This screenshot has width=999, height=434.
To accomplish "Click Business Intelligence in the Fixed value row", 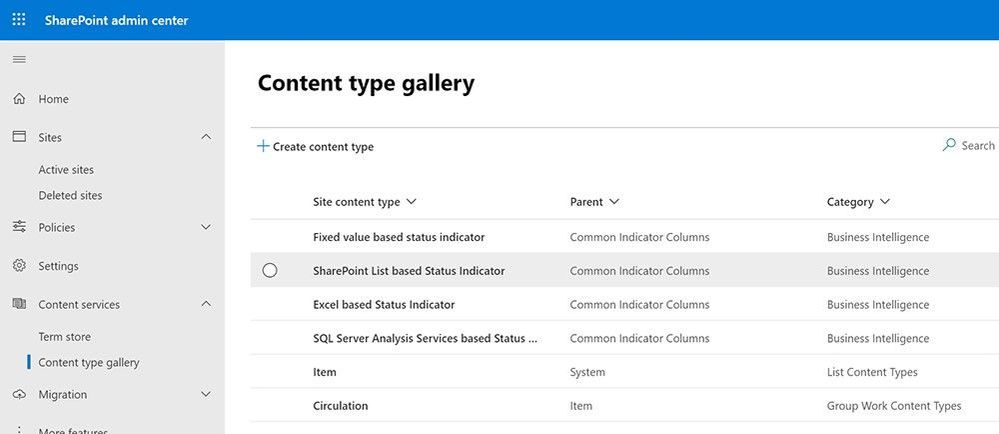I will pos(878,237).
